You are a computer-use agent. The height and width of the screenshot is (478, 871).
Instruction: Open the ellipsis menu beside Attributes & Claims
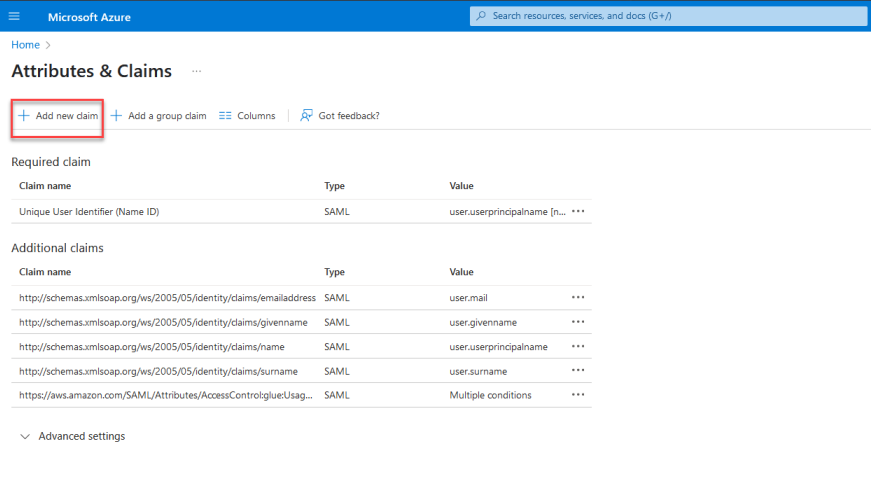(197, 71)
